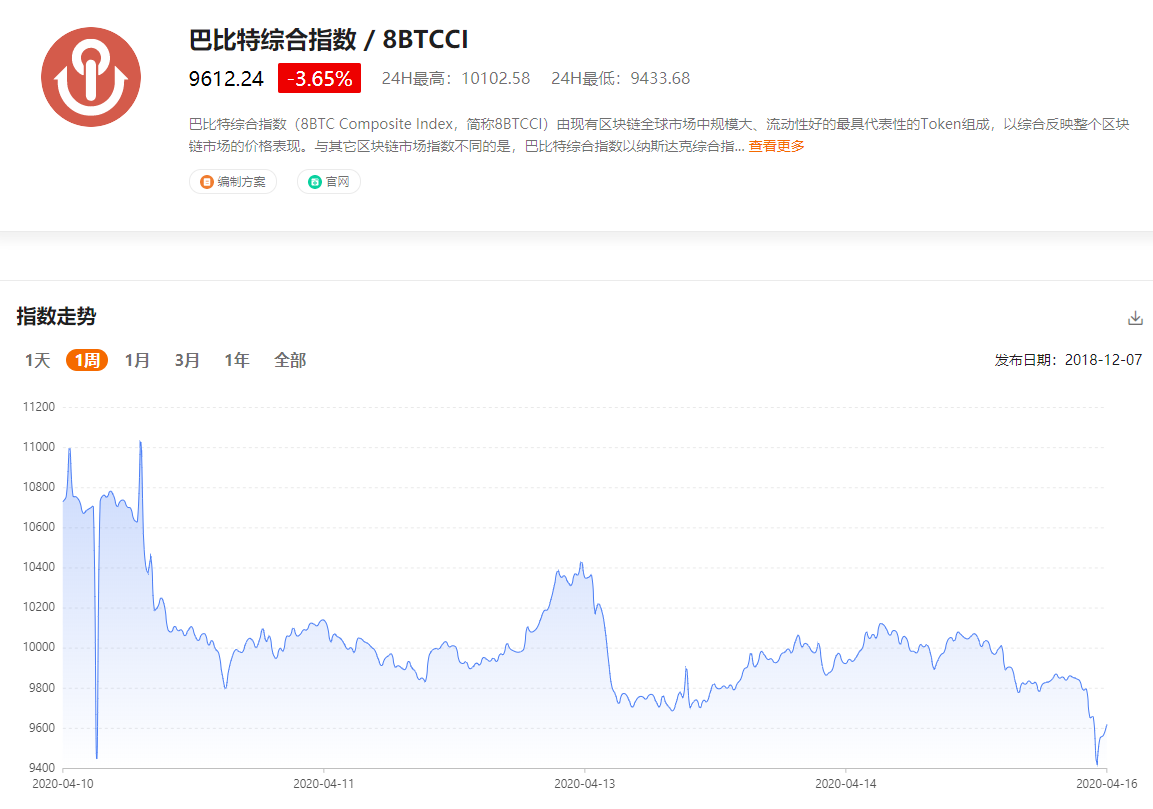1153x809 pixels.
Task: Switch chart range to 1天
Action: [x=38, y=360]
